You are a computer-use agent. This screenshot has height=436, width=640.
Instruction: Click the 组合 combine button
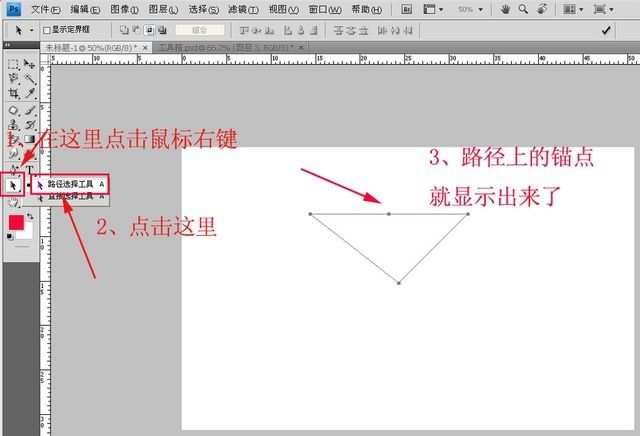200,30
